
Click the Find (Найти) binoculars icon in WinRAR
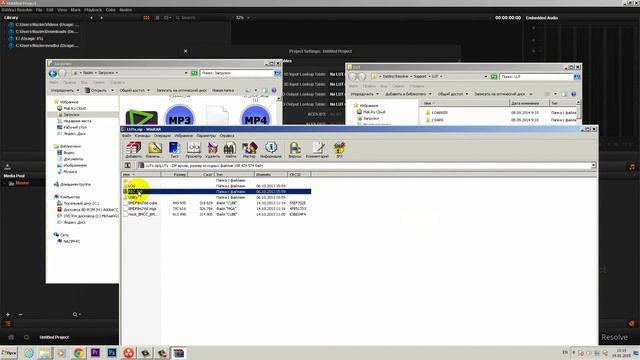230,150
